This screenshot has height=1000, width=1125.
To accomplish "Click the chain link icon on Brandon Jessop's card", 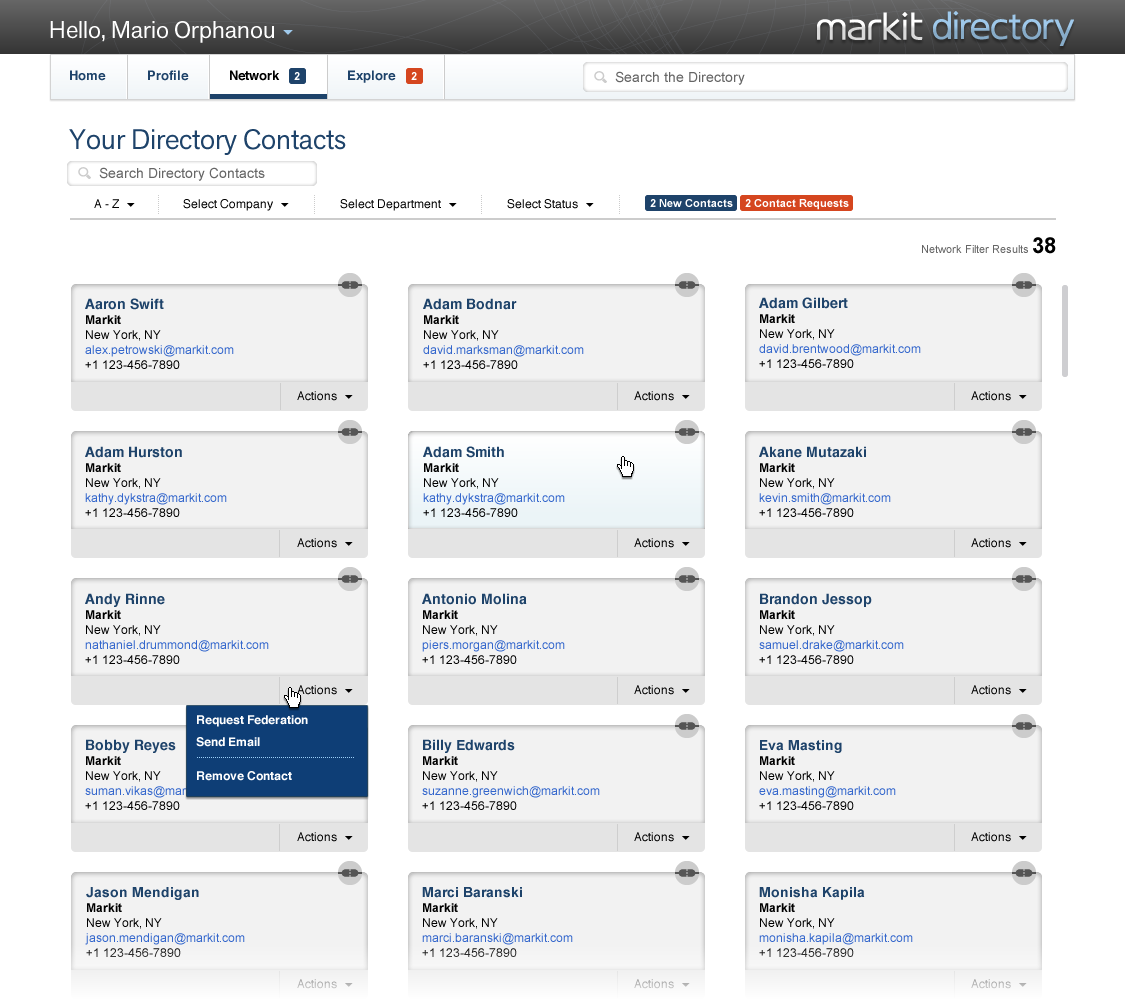I will 1022,578.
